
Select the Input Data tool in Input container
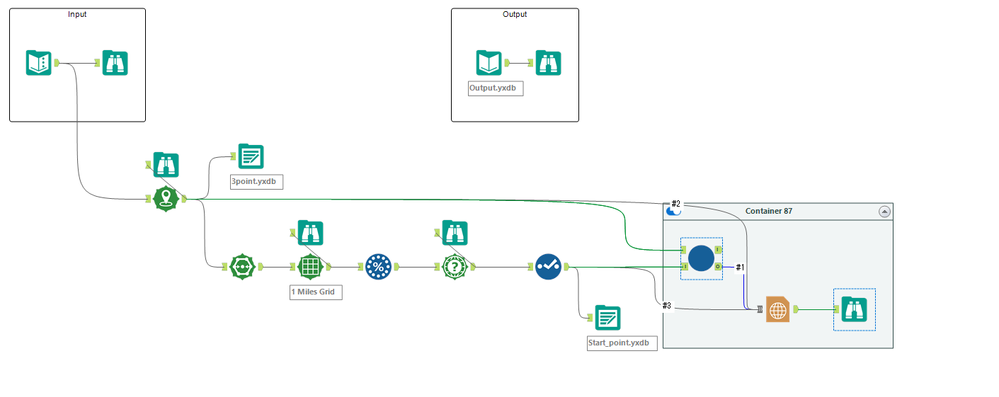(x=38, y=63)
